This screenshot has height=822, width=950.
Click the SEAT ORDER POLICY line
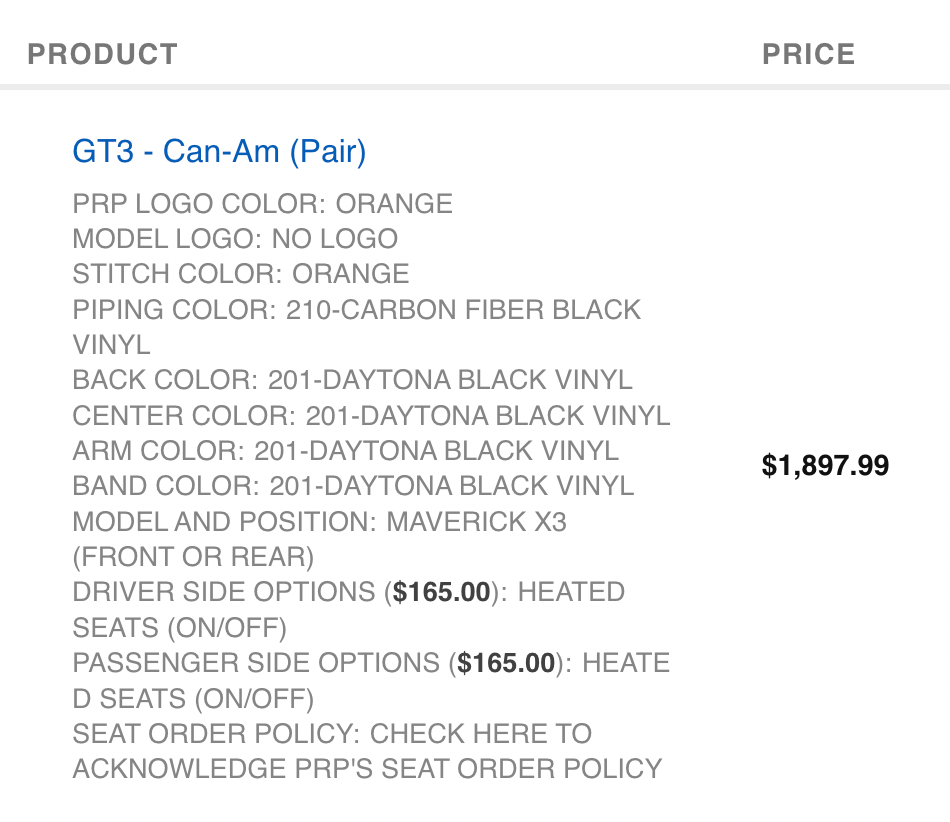click(x=332, y=734)
